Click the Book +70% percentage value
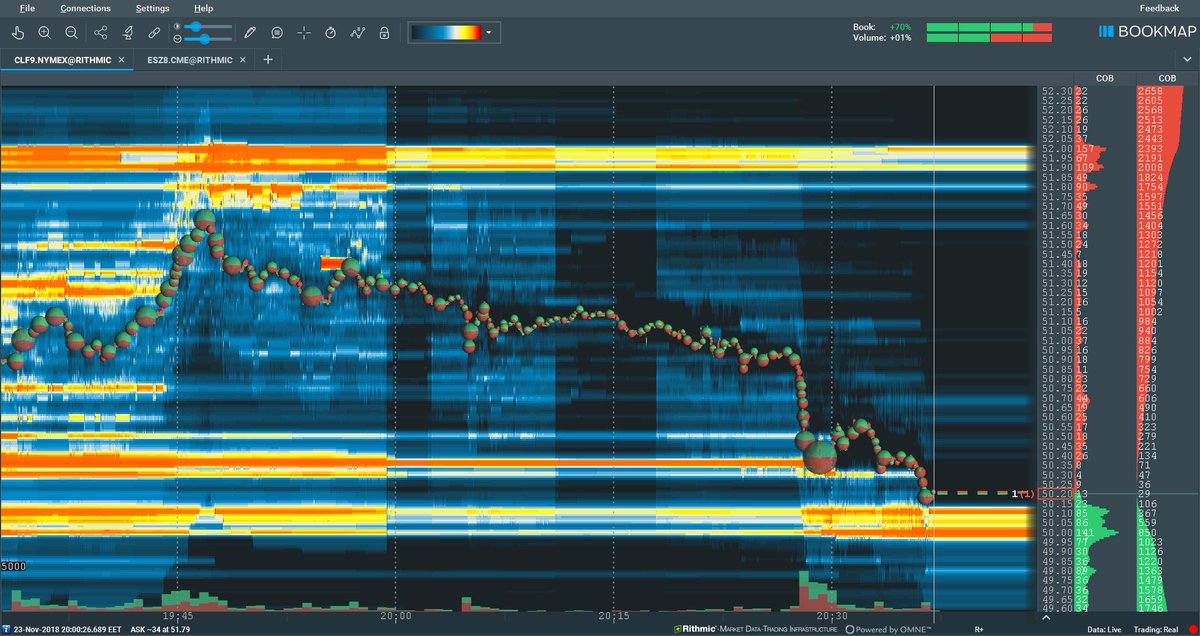Viewport: 1200px width, 636px height. pyautogui.click(x=899, y=27)
